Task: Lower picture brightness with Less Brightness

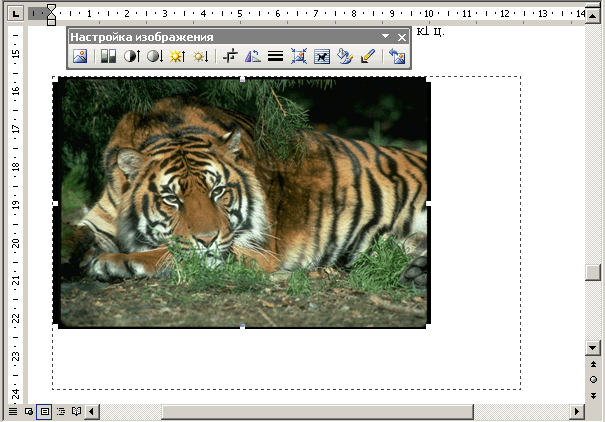Action: coord(201,57)
